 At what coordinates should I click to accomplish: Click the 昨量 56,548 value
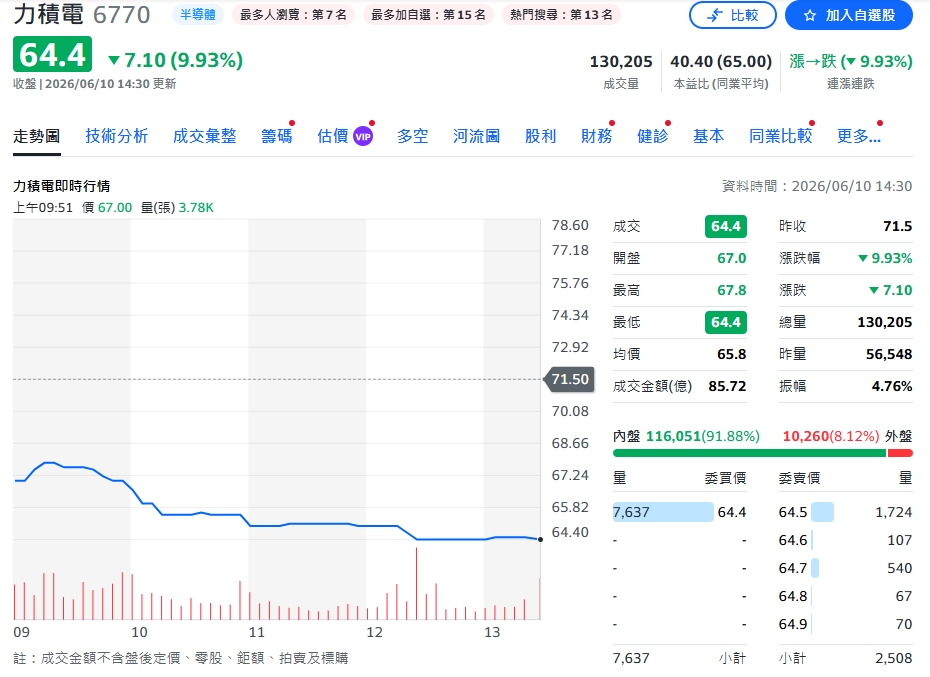889,354
